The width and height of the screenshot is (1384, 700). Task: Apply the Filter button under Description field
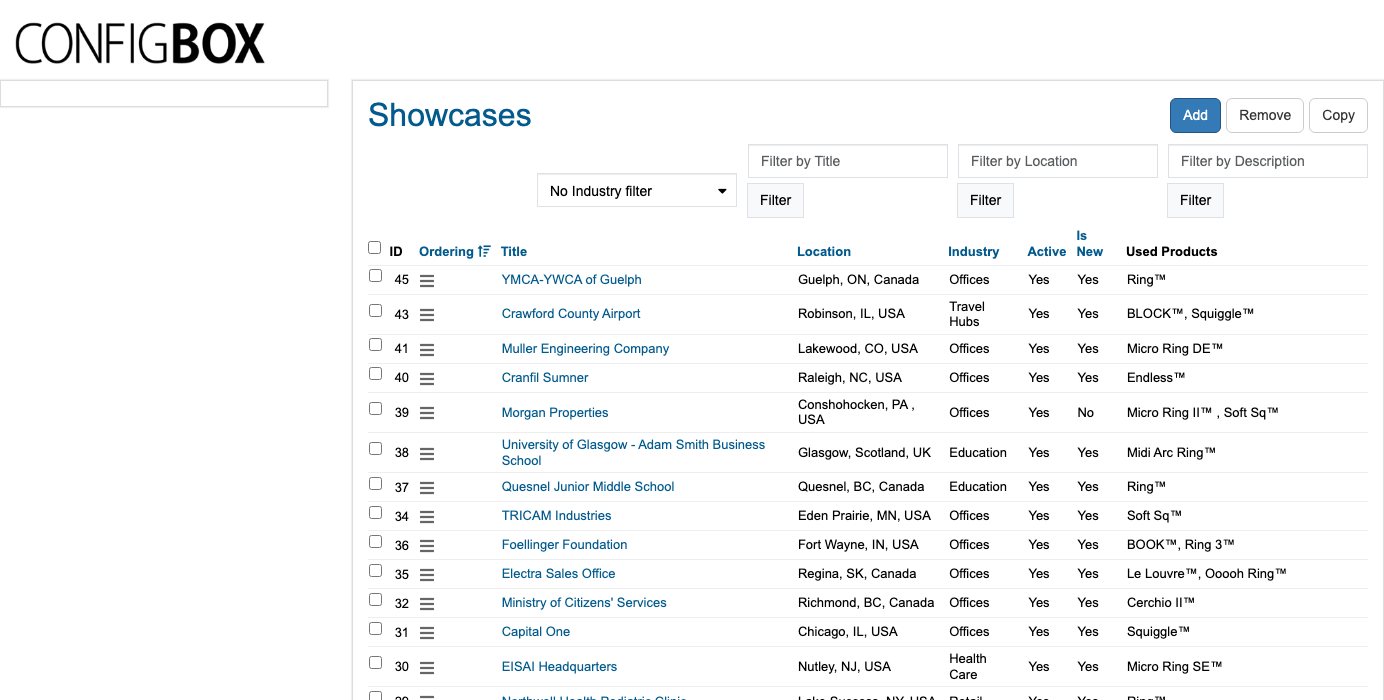(1196, 200)
